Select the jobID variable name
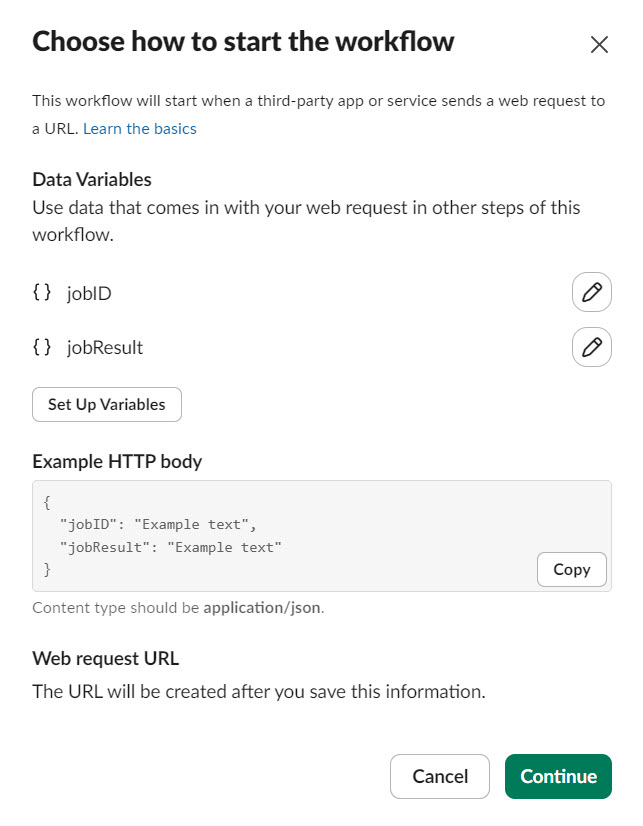The width and height of the screenshot is (643, 826). click(89, 293)
